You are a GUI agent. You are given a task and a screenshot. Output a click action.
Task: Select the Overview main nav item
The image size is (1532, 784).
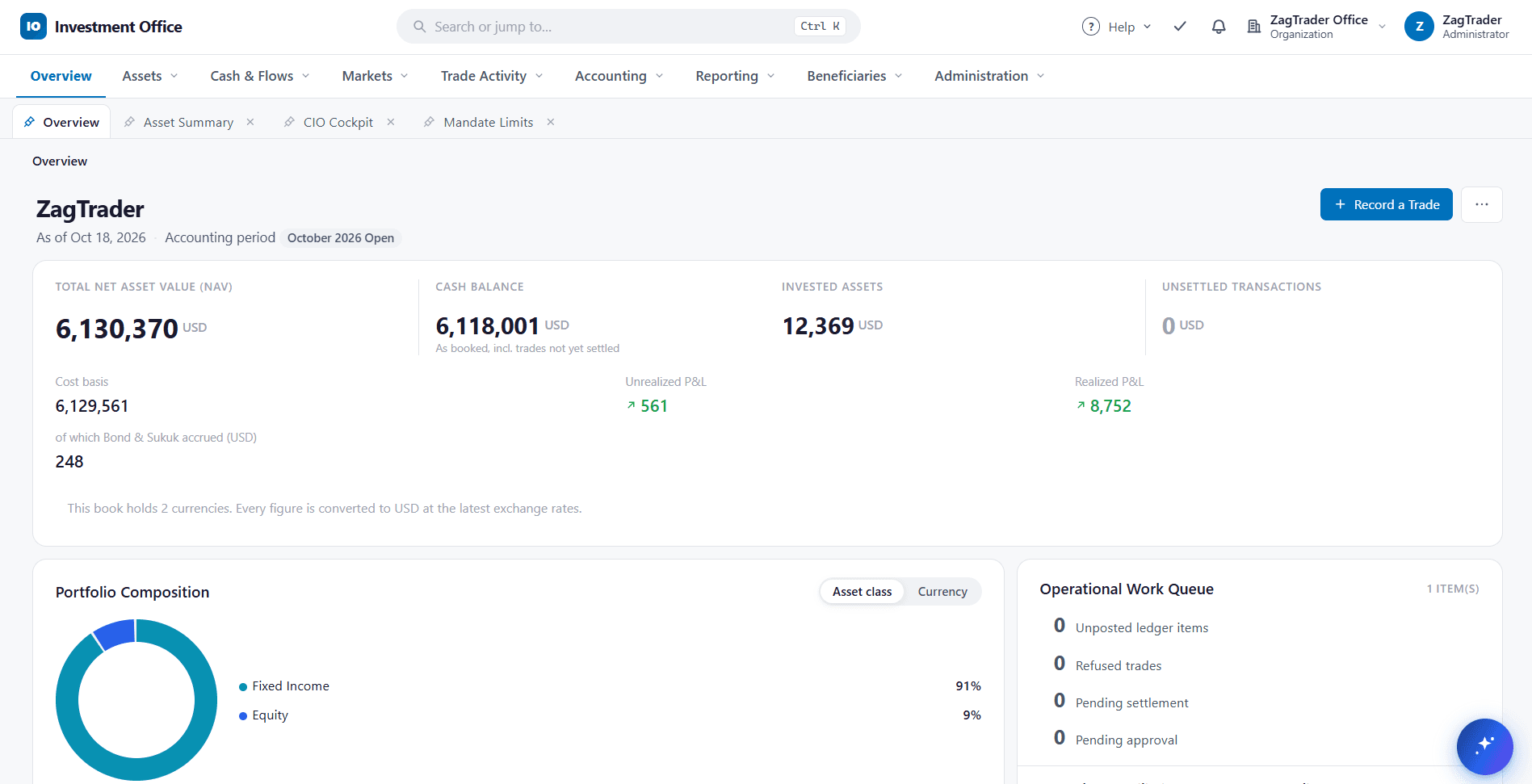click(61, 76)
